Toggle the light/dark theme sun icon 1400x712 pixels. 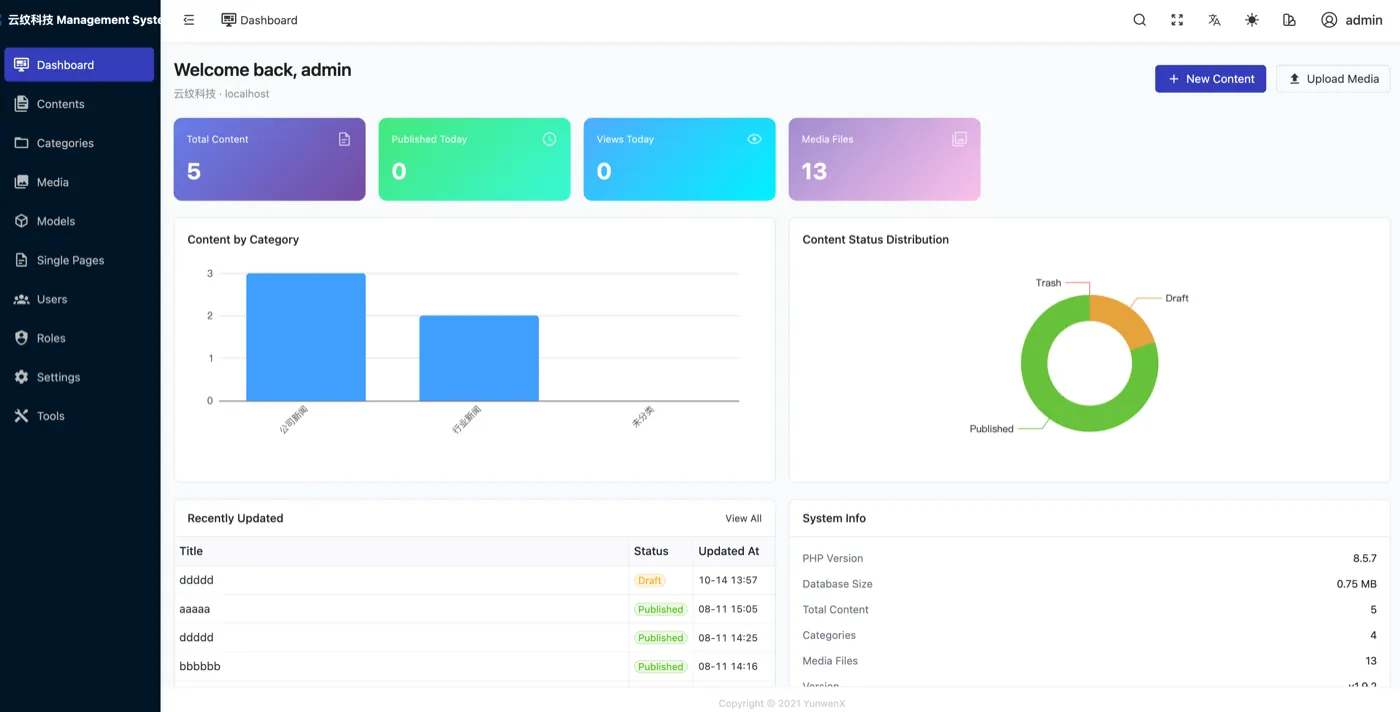1252,20
